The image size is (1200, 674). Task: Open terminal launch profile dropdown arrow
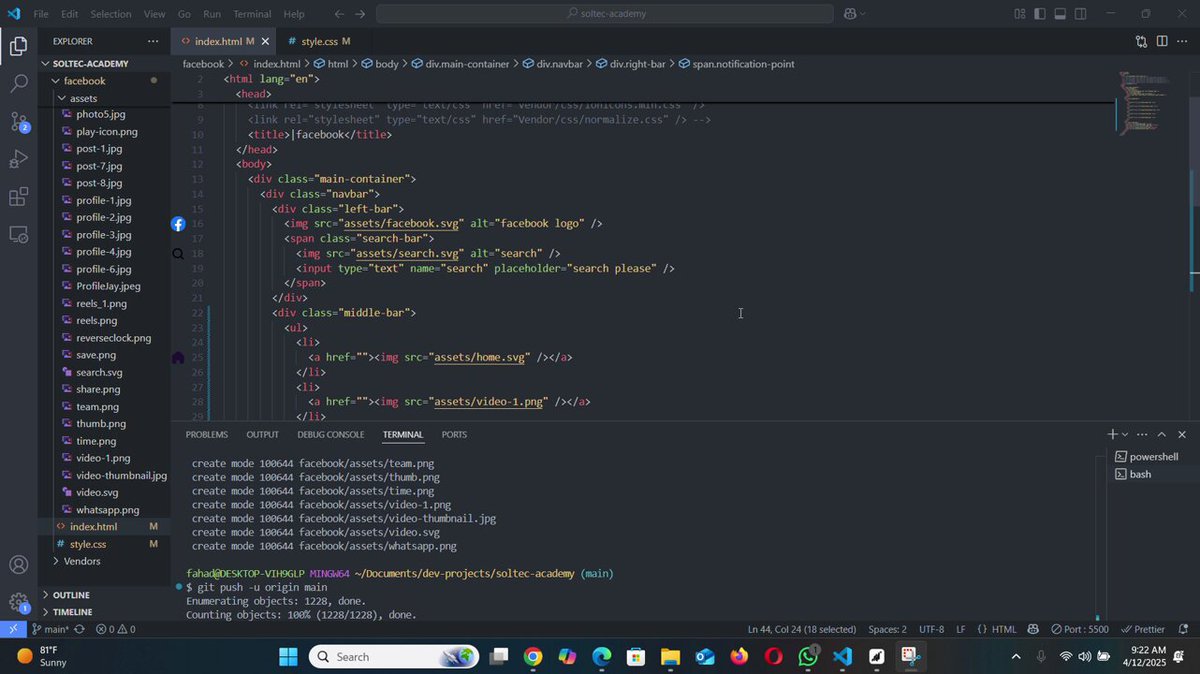point(1125,434)
